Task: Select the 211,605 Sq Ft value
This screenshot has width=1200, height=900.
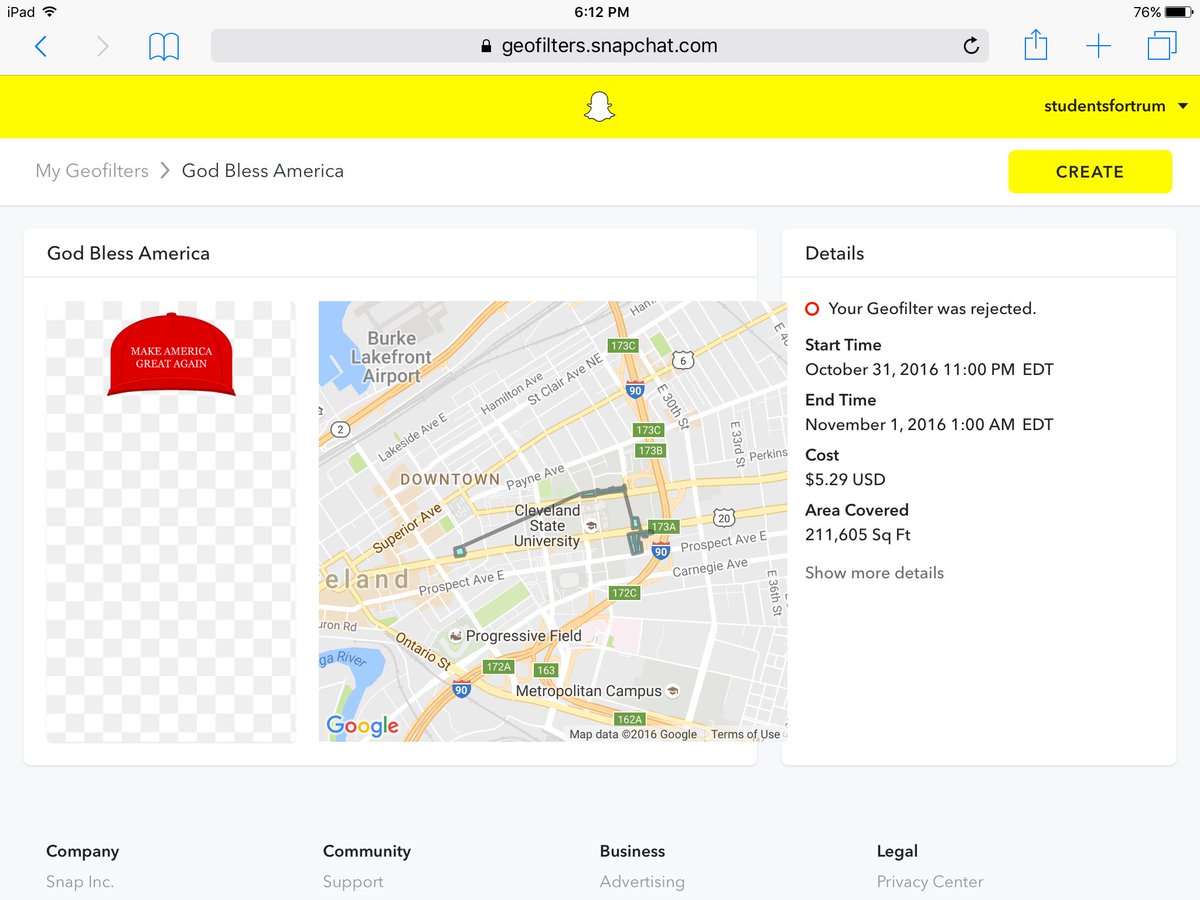Action: 858,535
